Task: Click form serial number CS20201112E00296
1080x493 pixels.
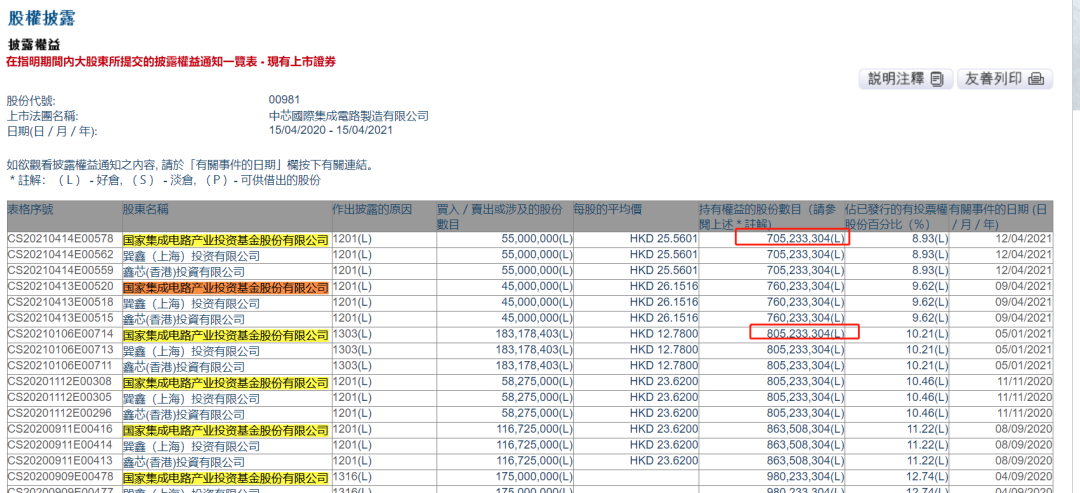Action: coord(59,414)
